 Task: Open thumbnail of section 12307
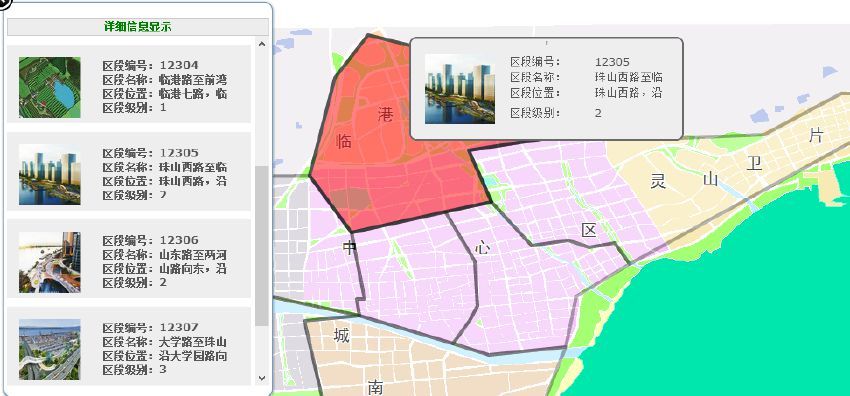click(x=50, y=349)
